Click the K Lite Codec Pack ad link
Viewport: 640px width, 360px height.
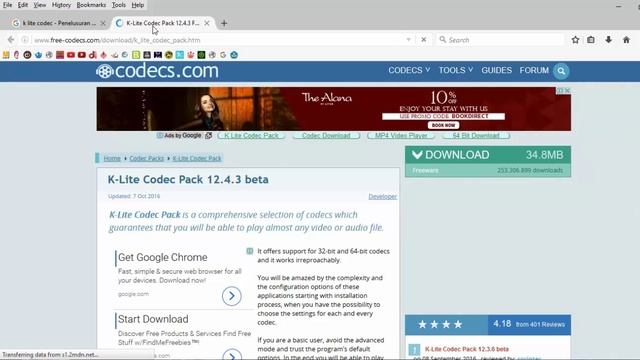point(251,136)
